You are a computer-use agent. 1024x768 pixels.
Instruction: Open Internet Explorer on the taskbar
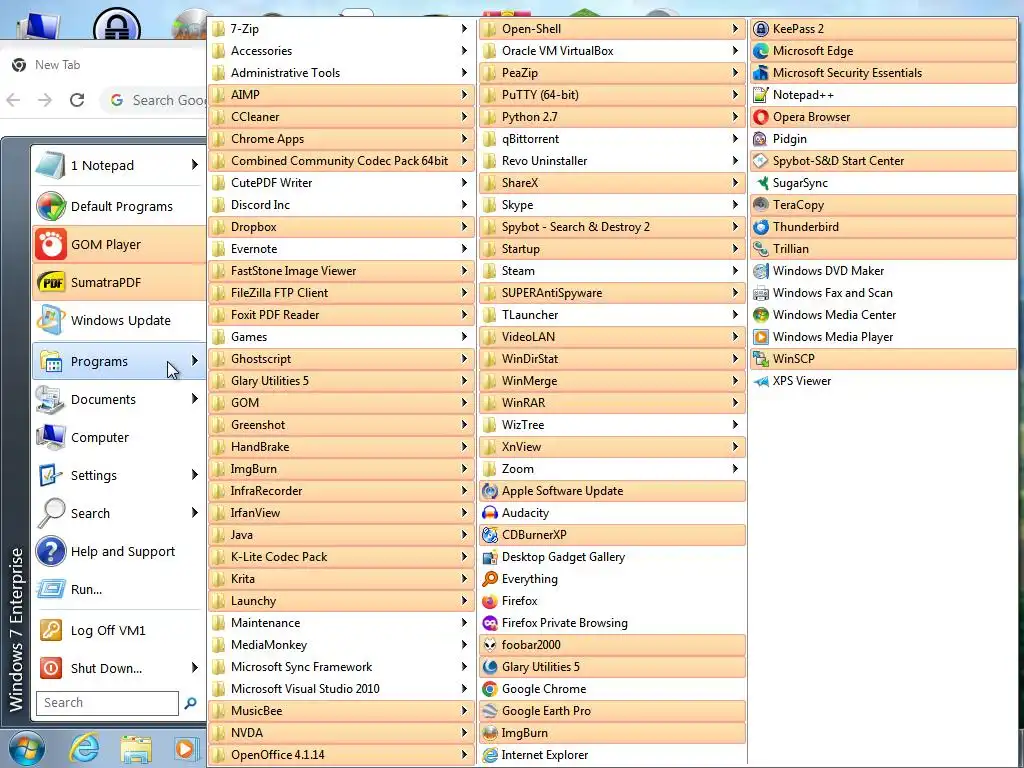(85, 749)
